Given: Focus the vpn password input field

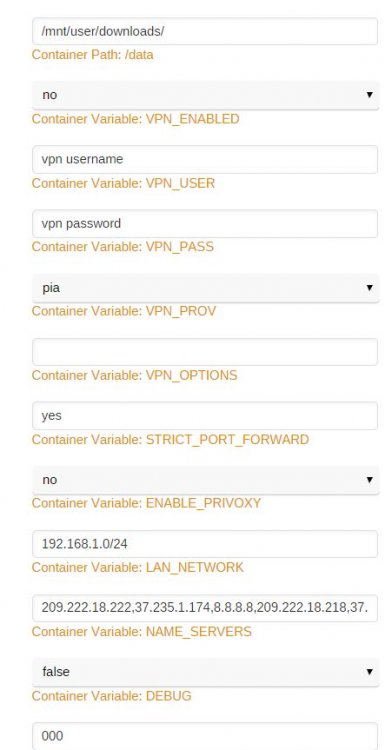Looking at the screenshot, I should click(x=205, y=223).
